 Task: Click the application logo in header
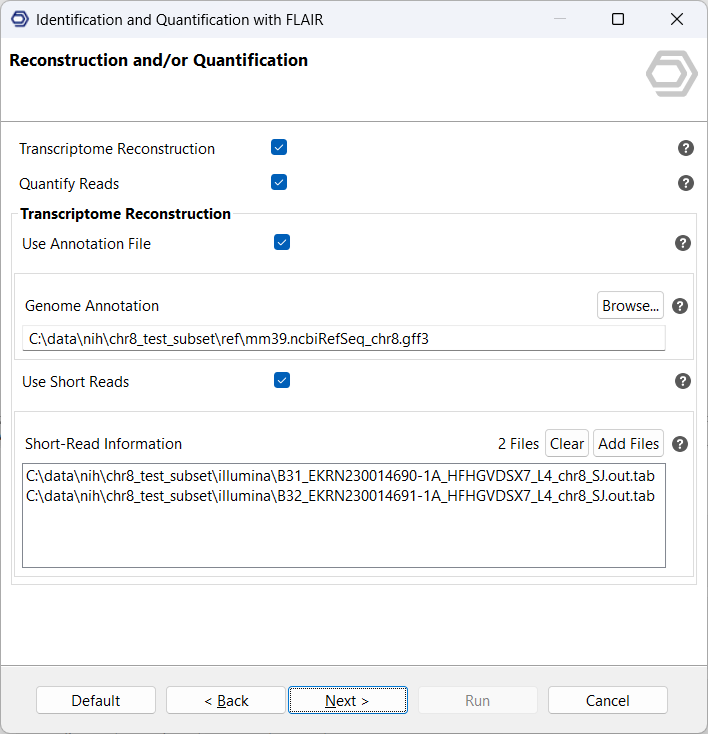click(671, 76)
